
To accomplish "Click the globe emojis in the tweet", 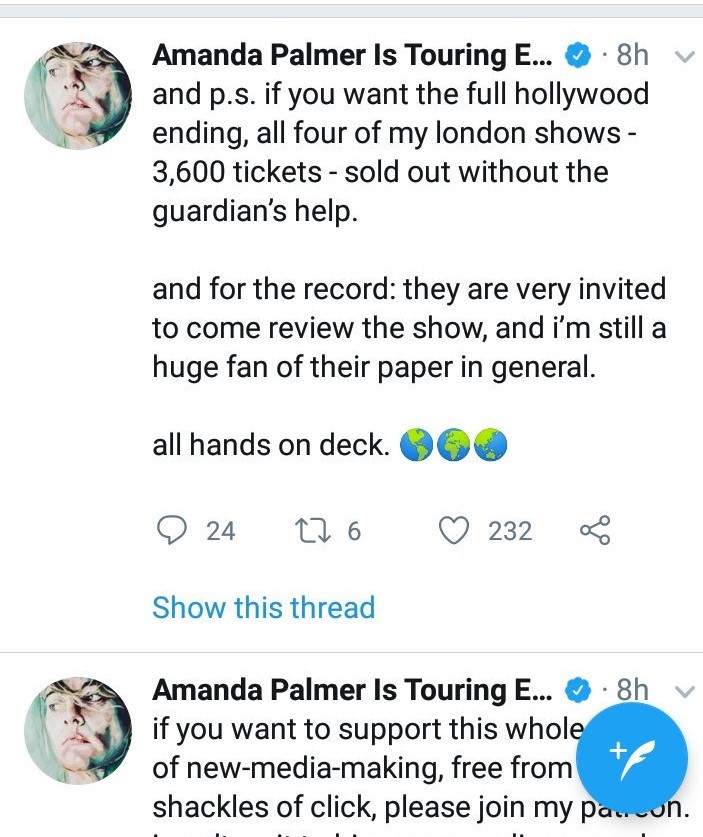I will click(454, 446).
